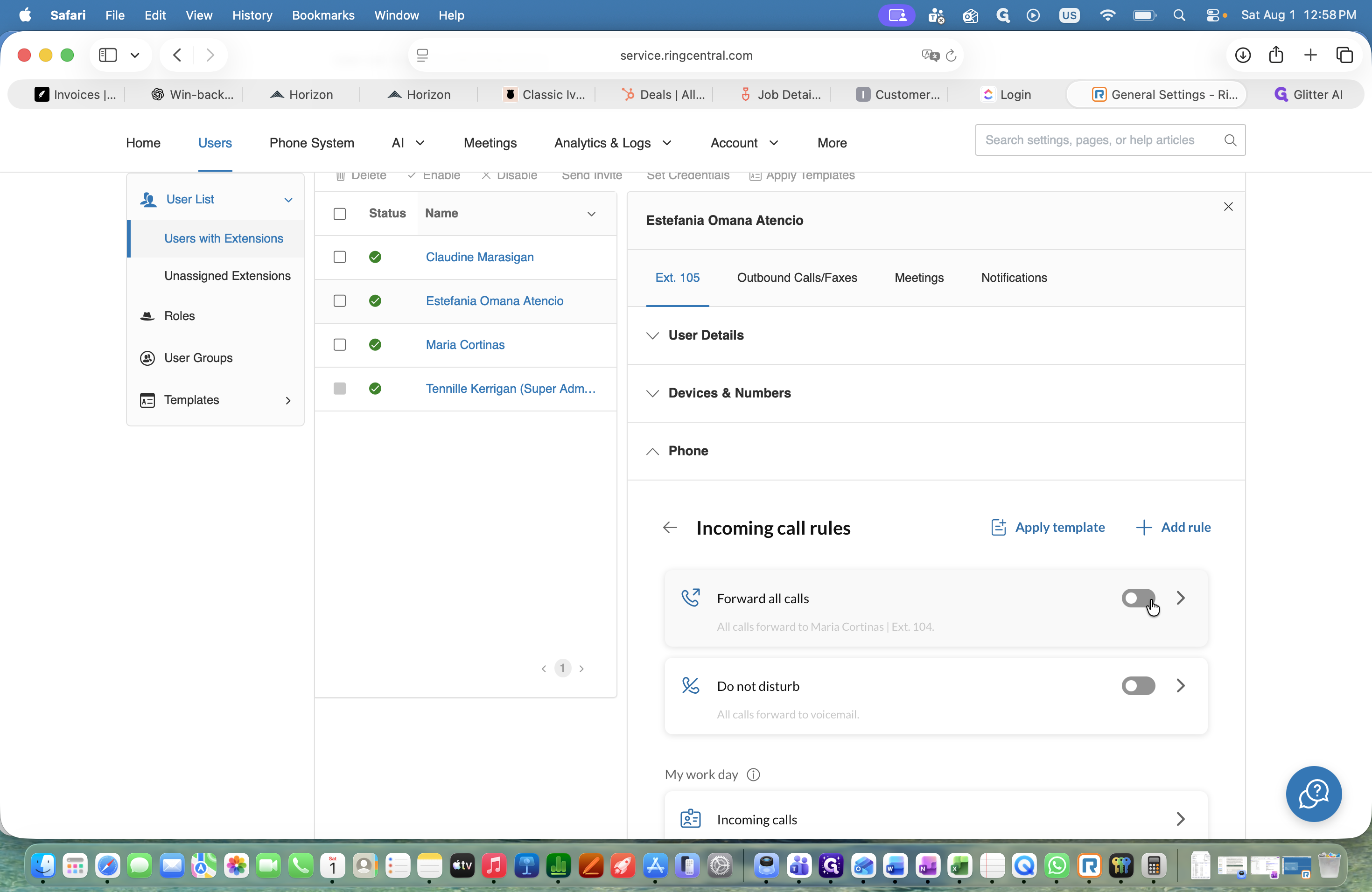Select Unassigned Extensions in sidebar

[227, 276]
